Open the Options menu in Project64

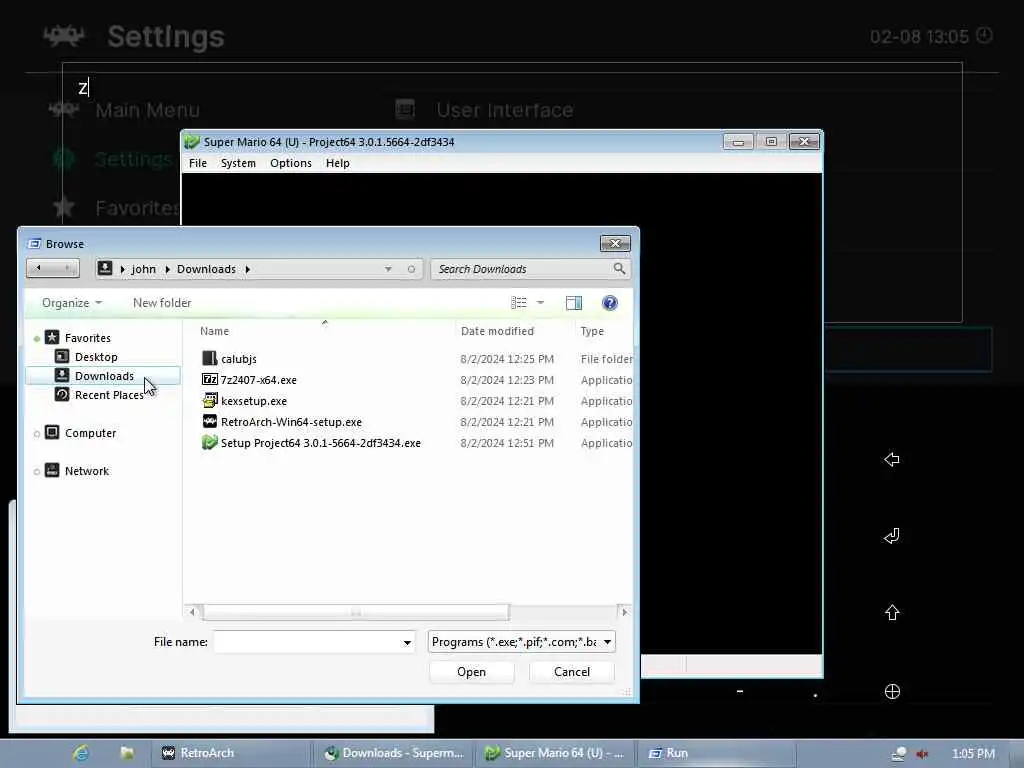(x=291, y=163)
